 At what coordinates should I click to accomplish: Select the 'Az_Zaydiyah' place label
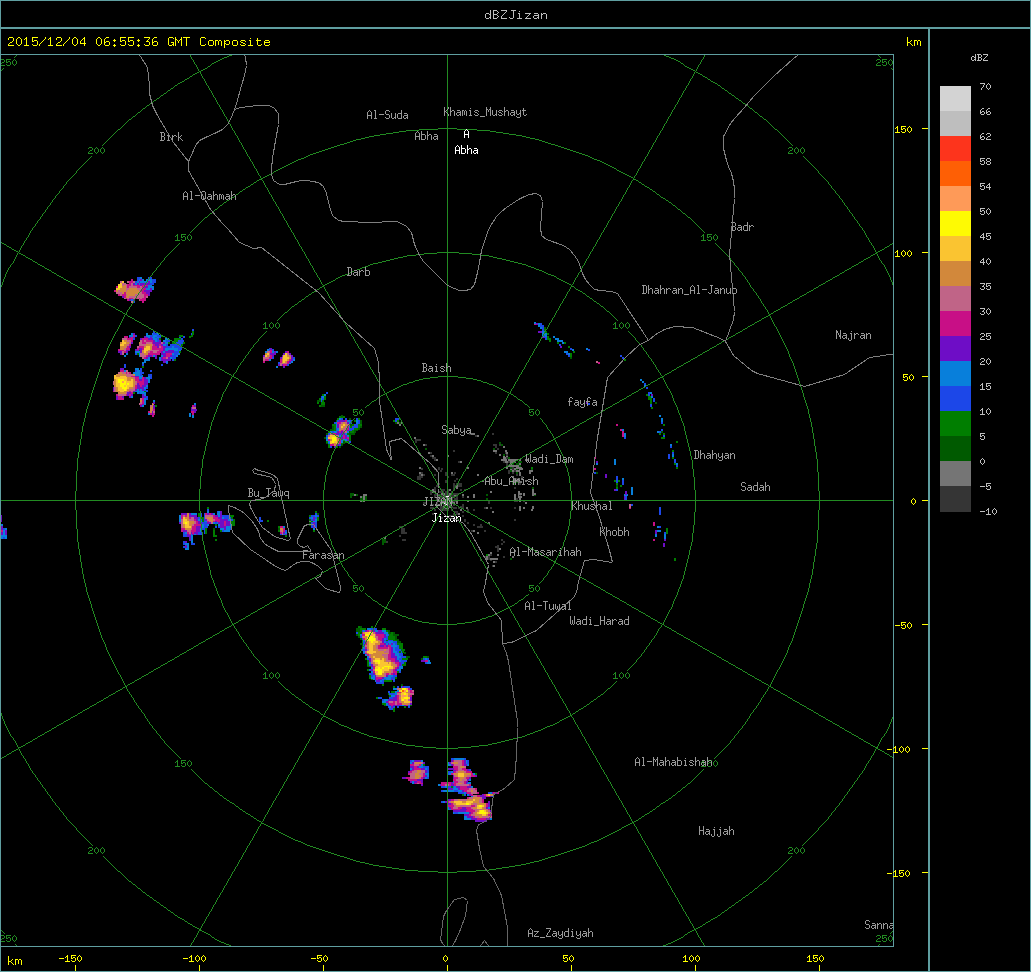point(560,934)
